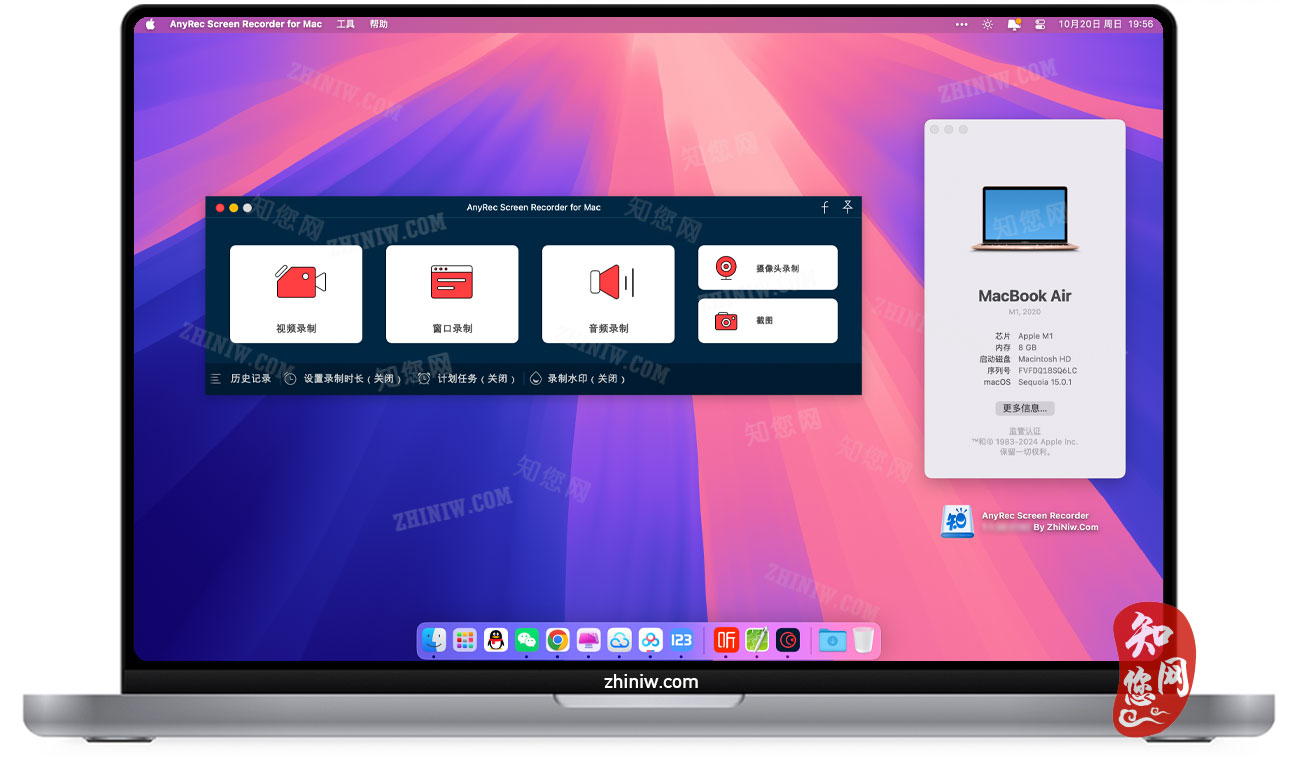Open Google Chrome in the Dock

558,640
